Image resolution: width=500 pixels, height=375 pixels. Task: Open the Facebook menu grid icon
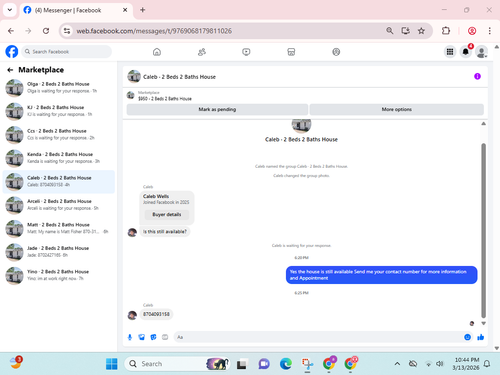point(450,52)
